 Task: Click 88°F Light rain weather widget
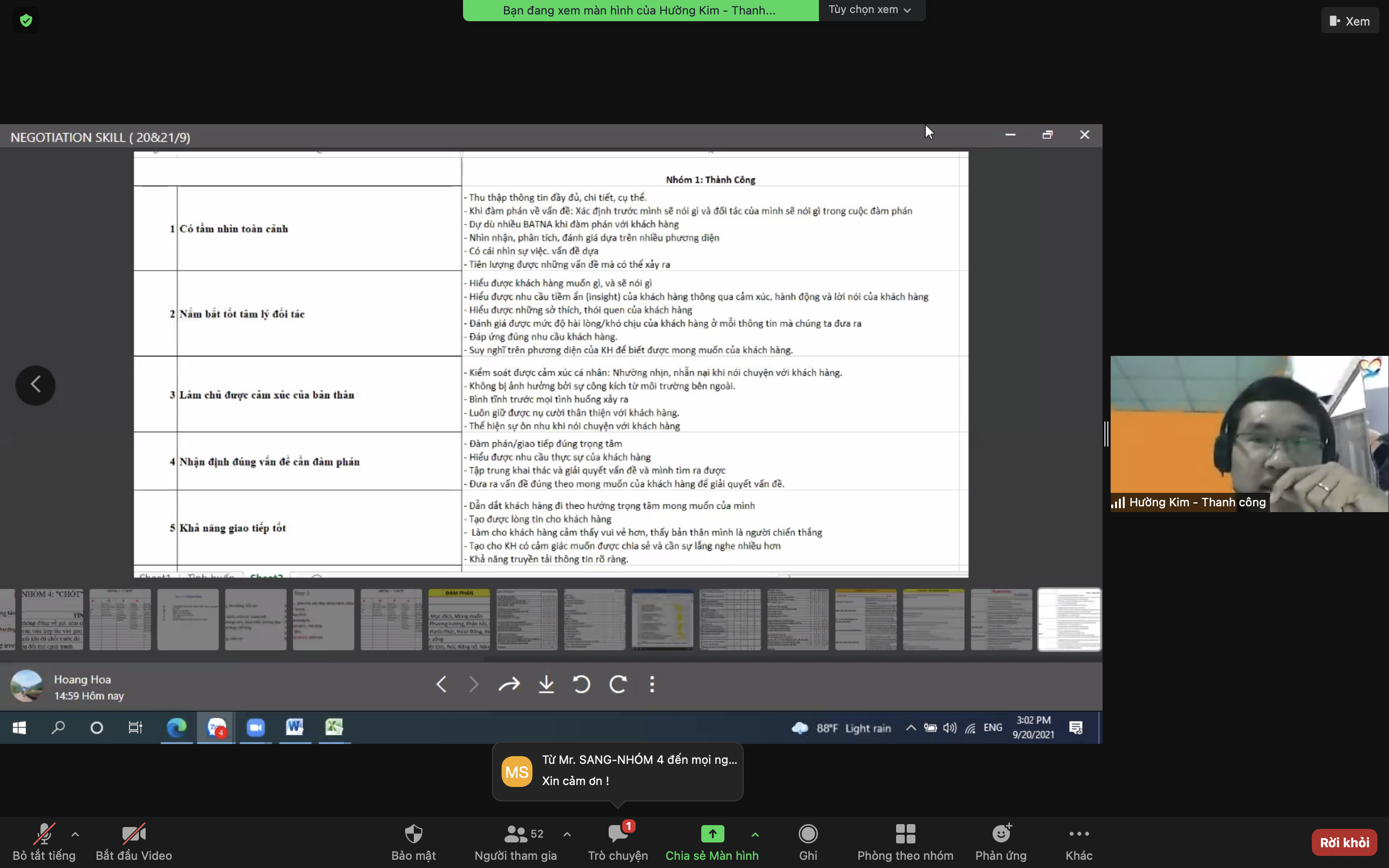[x=841, y=728]
